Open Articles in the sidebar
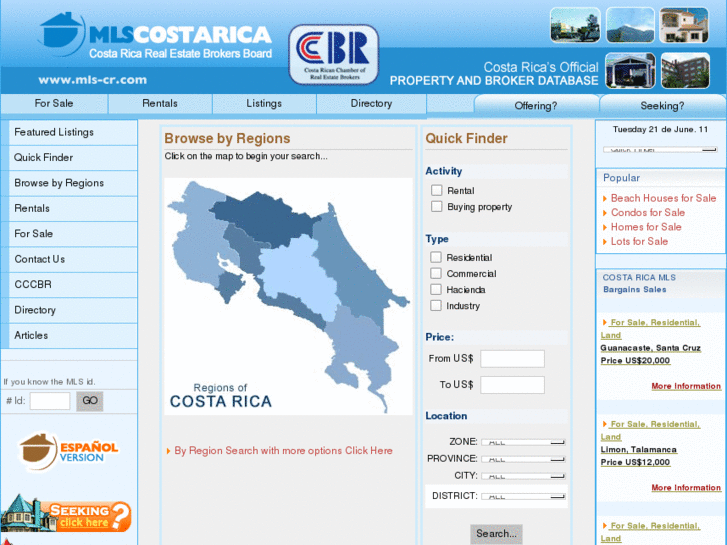Screen dimensions: 727x545 coord(73,335)
